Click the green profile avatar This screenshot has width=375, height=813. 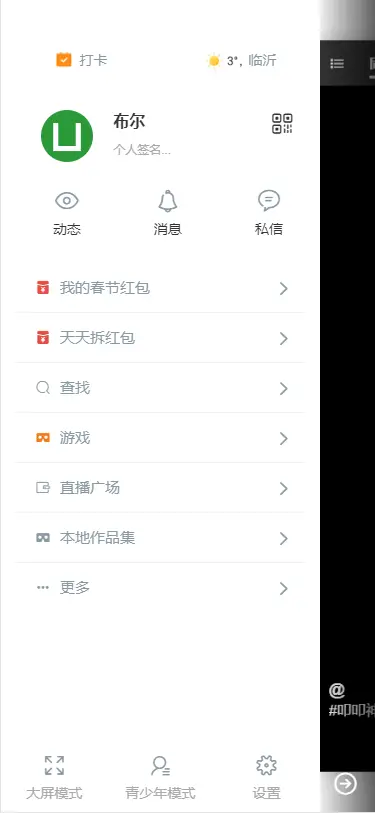[x=67, y=136]
